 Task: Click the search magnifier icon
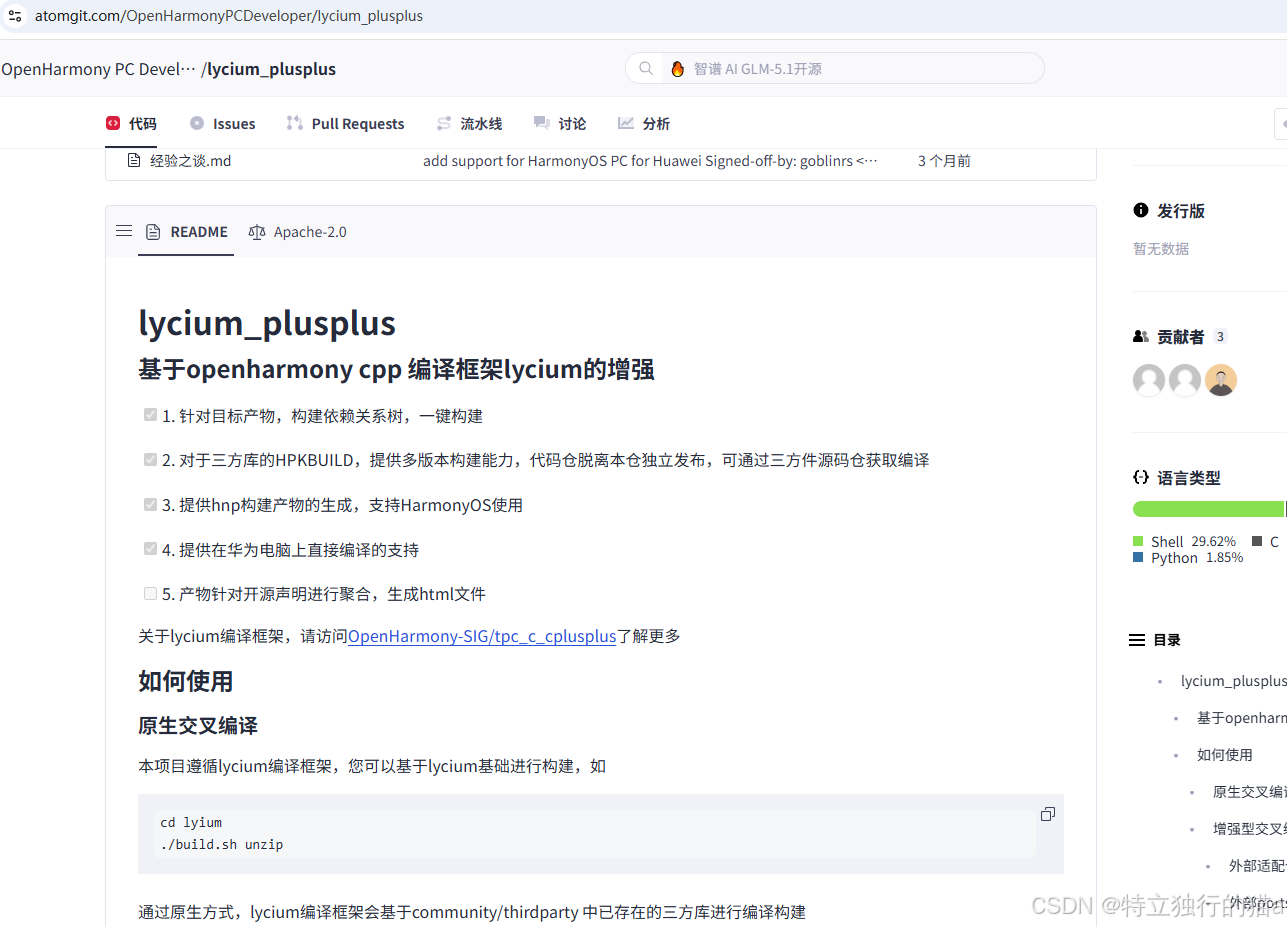pos(647,69)
